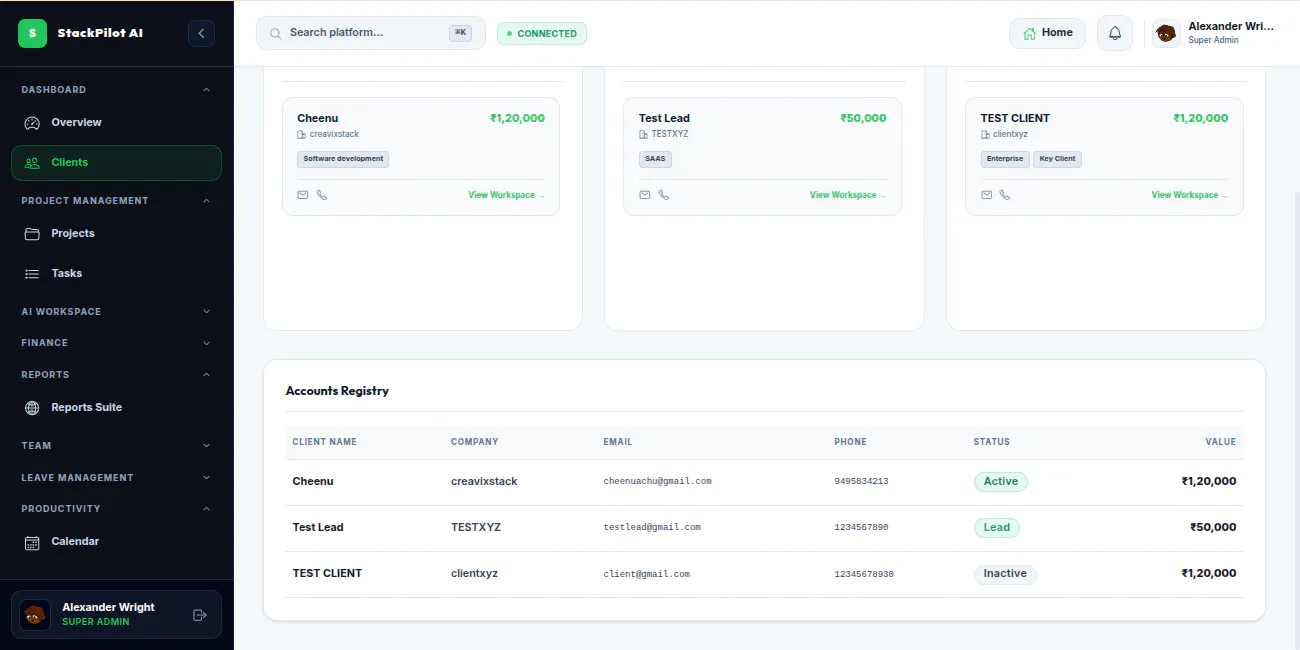Click the STATUS column header

pos(991,442)
